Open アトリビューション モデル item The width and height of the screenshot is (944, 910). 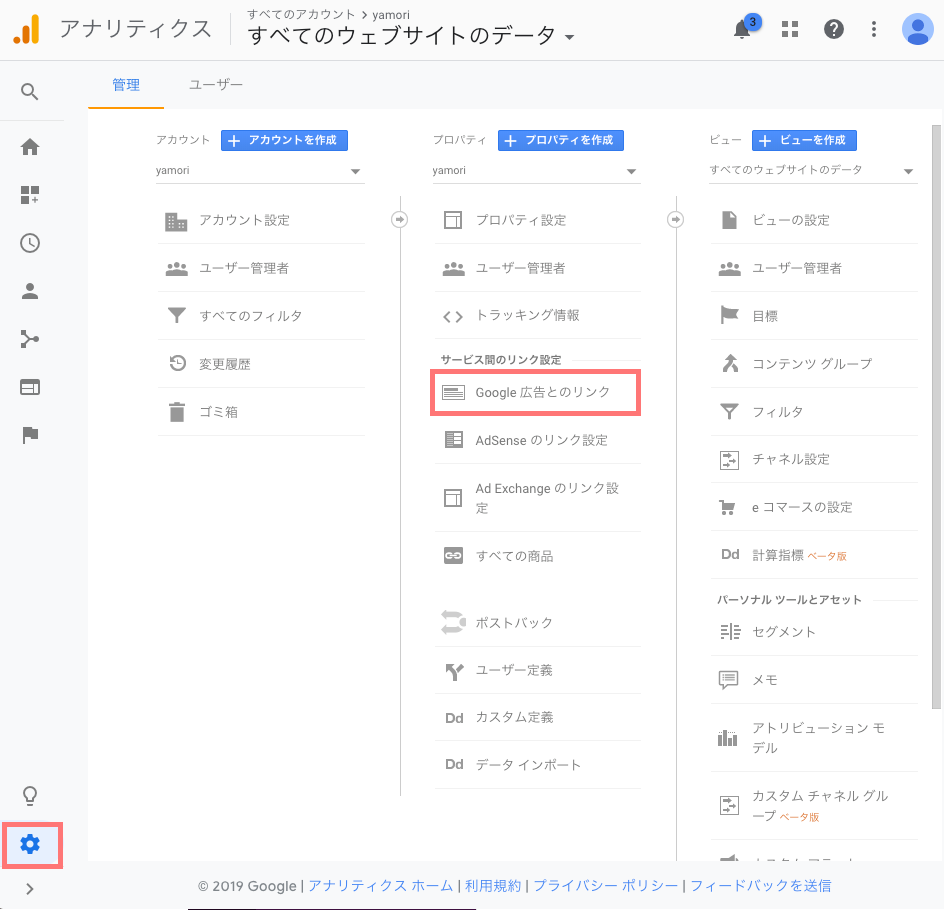tap(814, 738)
